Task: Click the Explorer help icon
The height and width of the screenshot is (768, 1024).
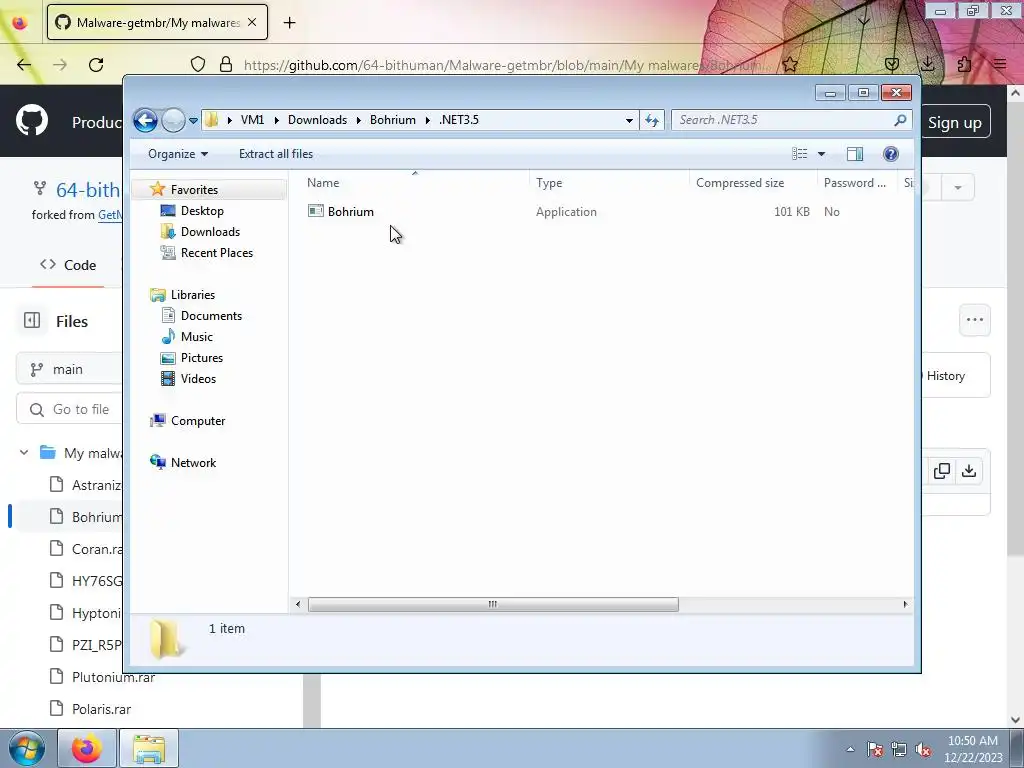Action: point(891,154)
